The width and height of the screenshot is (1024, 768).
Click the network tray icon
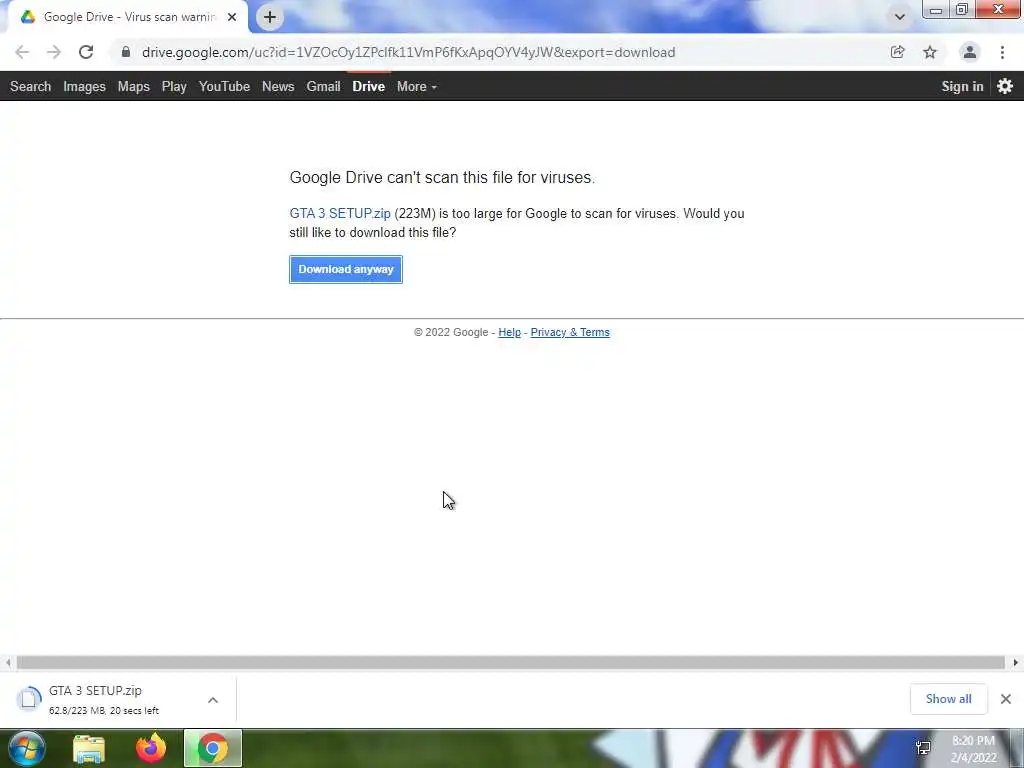pyautogui.click(x=923, y=748)
